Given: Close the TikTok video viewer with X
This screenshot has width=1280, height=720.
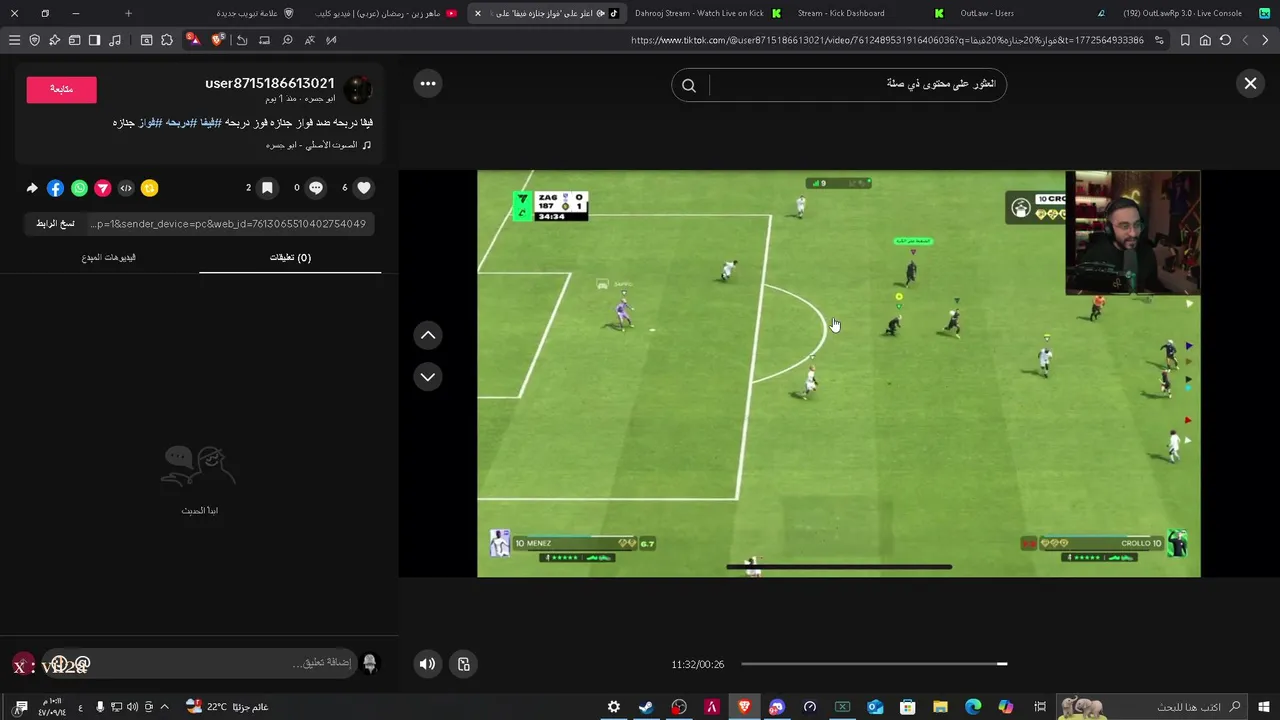Looking at the screenshot, I should click(x=1250, y=84).
